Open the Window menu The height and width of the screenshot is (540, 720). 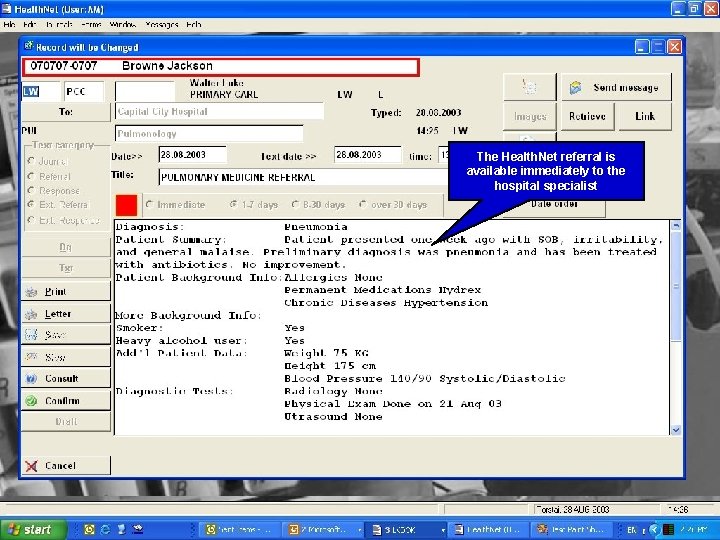[x=122, y=24]
